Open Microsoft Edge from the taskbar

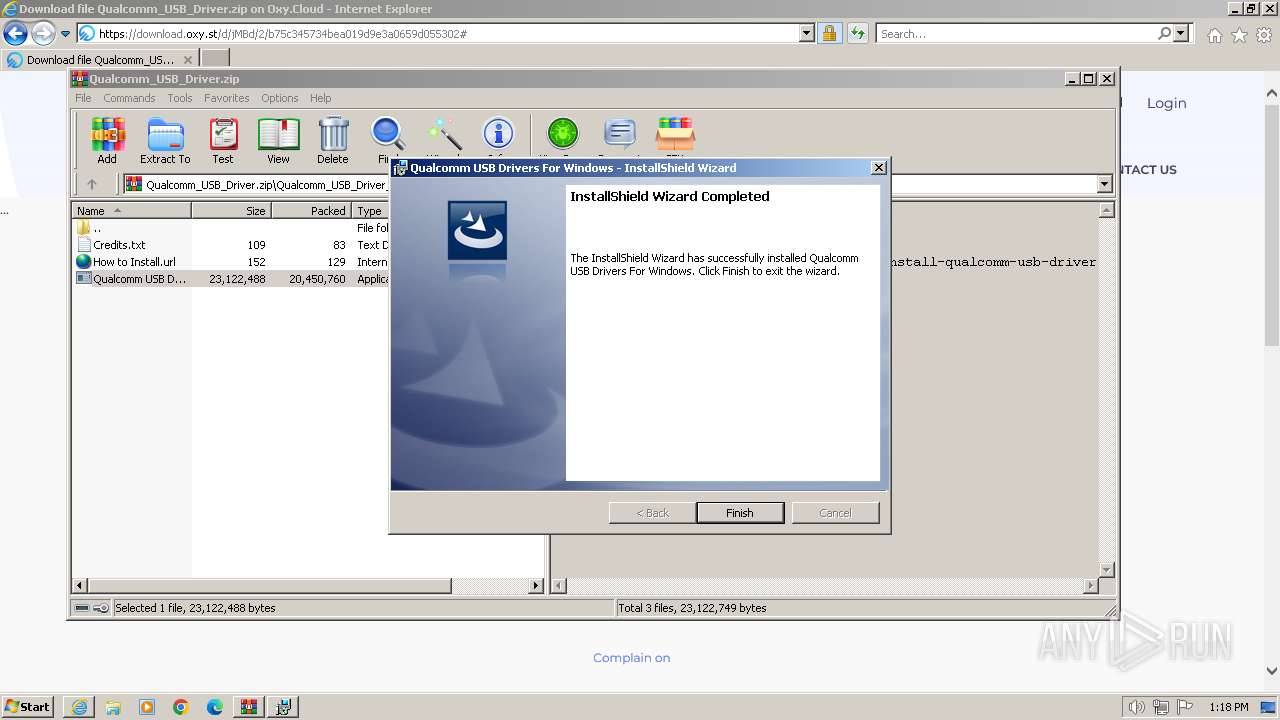click(x=215, y=707)
